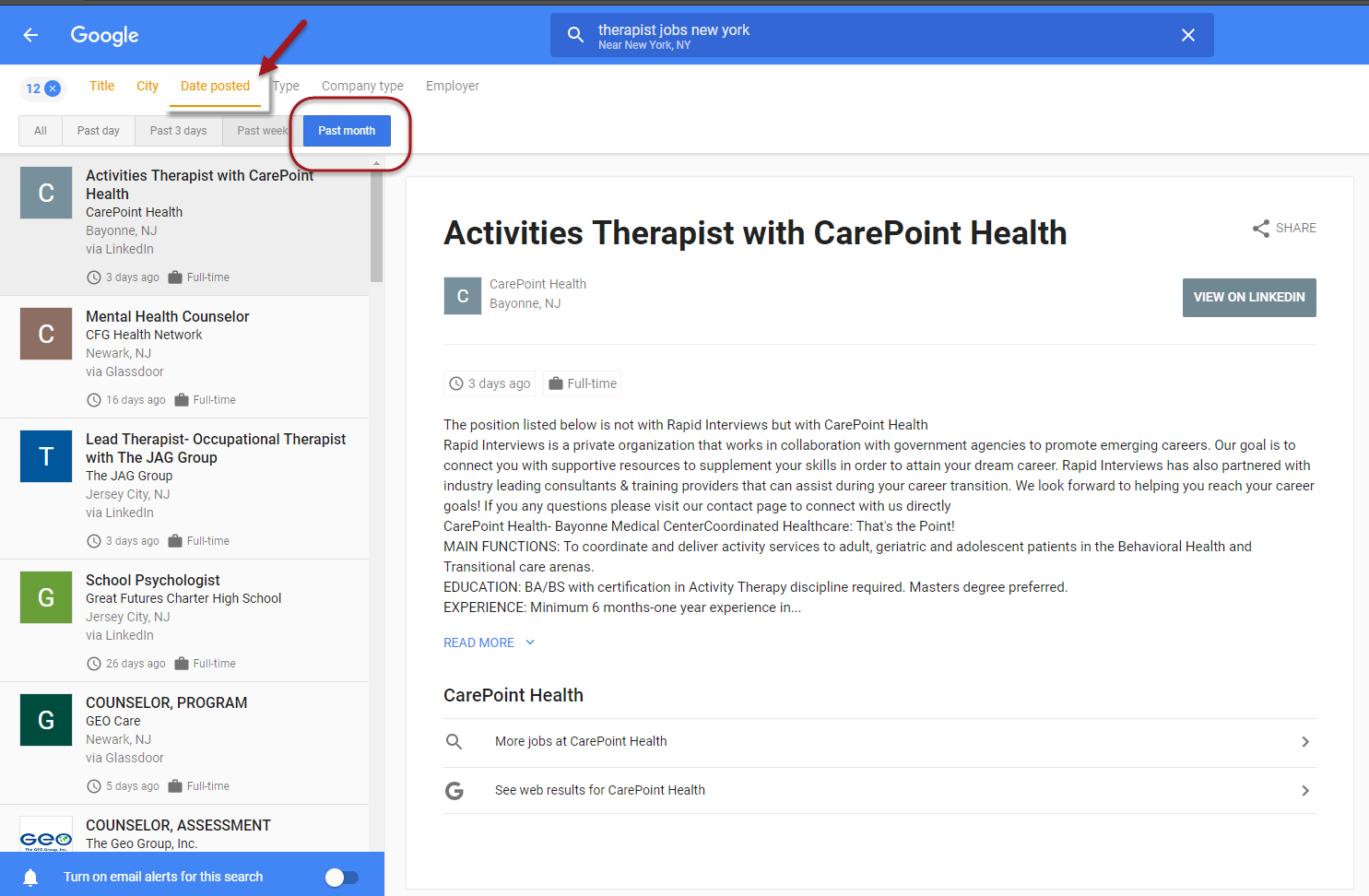Viewport: 1369px width, 896px height.
Task: Filter jobs by Past day
Action: [x=99, y=131]
